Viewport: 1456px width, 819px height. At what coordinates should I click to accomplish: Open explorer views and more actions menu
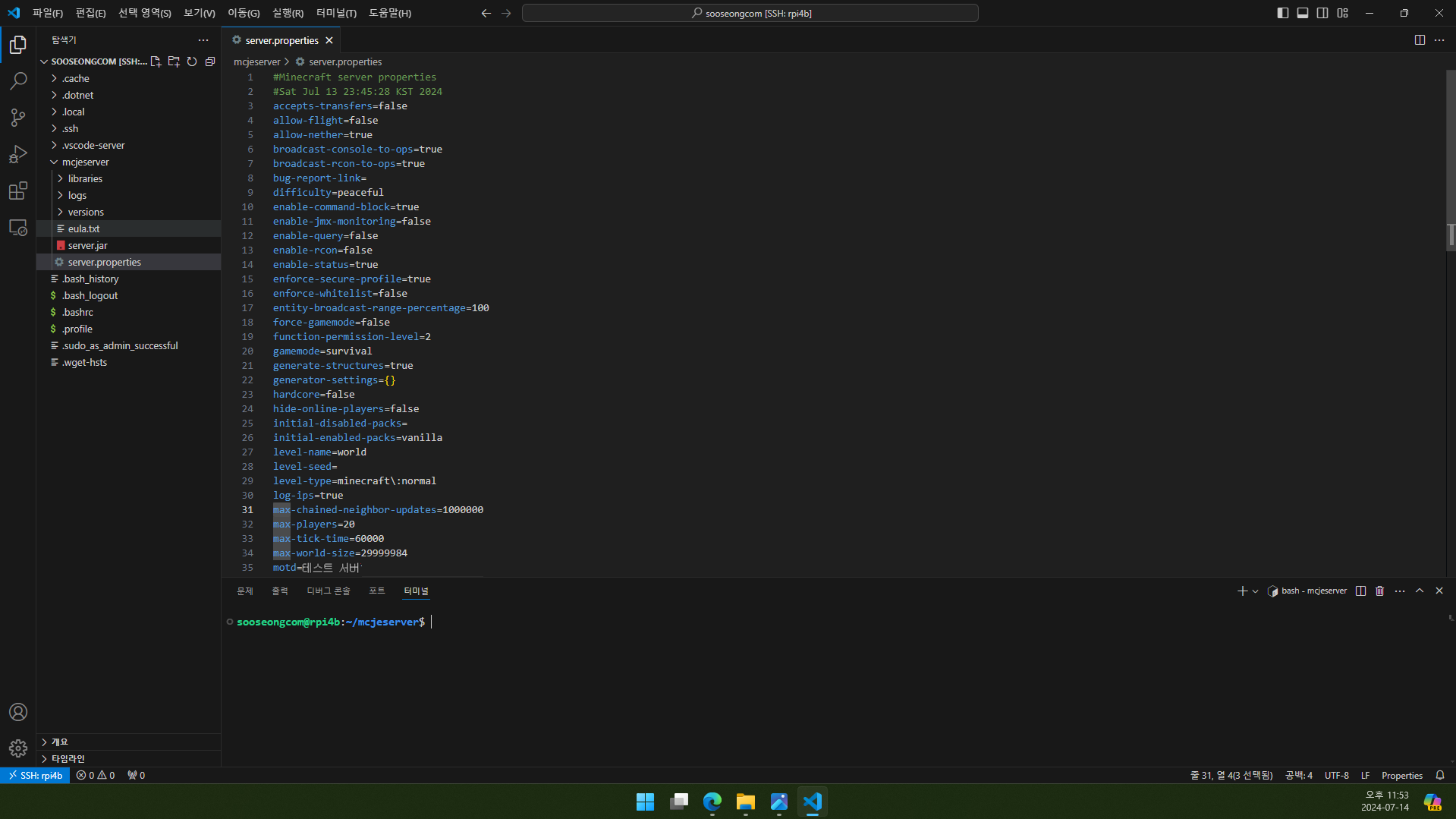(x=203, y=40)
